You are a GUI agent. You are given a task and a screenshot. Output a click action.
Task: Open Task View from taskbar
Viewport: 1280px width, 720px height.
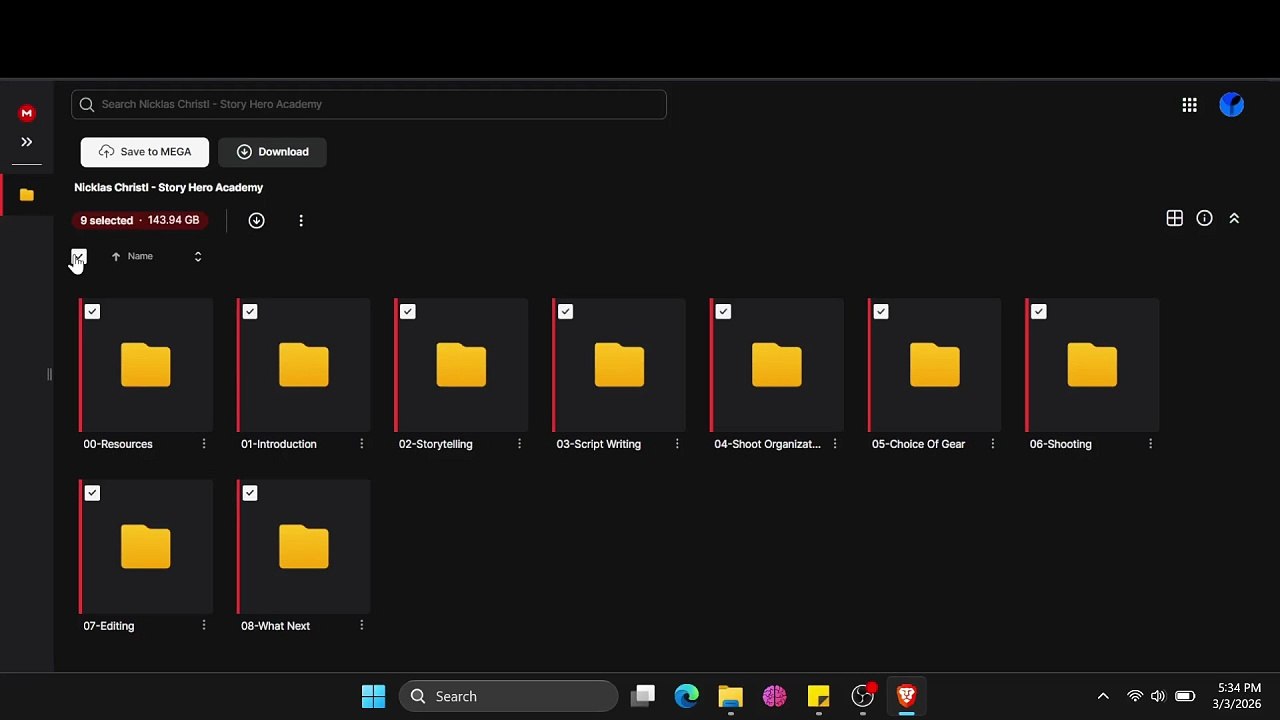[643, 696]
